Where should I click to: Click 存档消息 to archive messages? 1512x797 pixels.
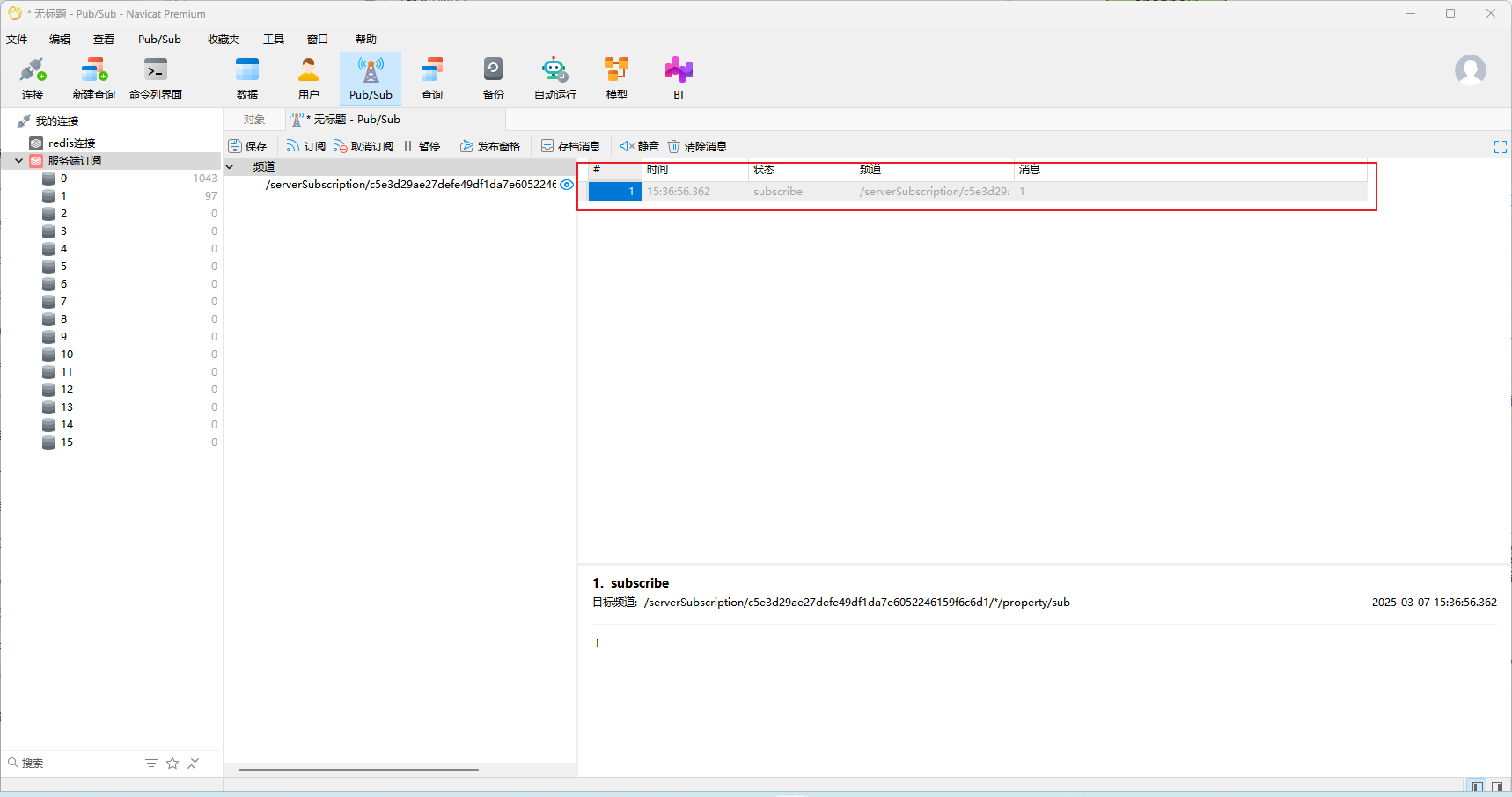[x=570, y=146]
